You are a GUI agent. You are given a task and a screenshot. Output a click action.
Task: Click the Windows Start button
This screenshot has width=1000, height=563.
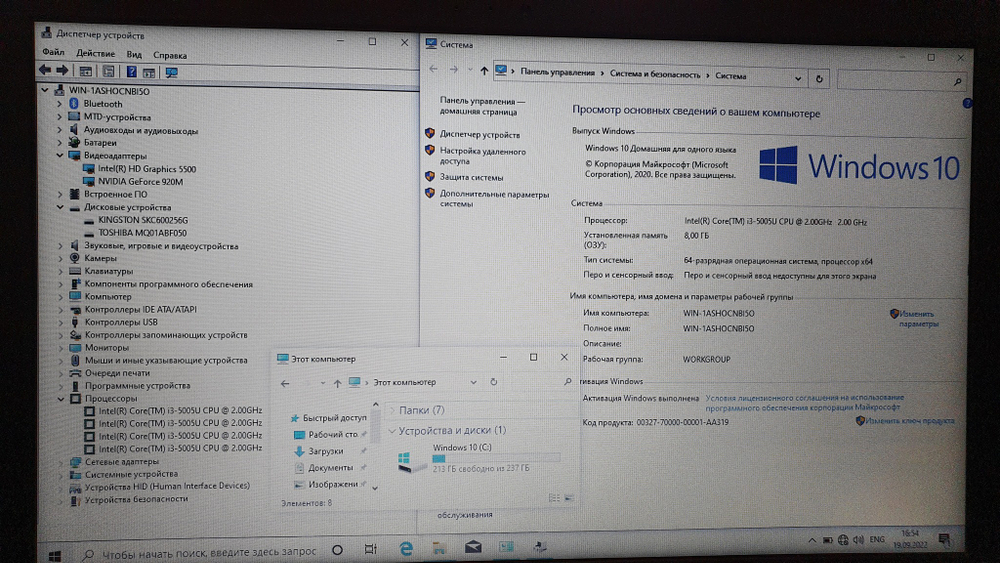click(x=55, y=556)
